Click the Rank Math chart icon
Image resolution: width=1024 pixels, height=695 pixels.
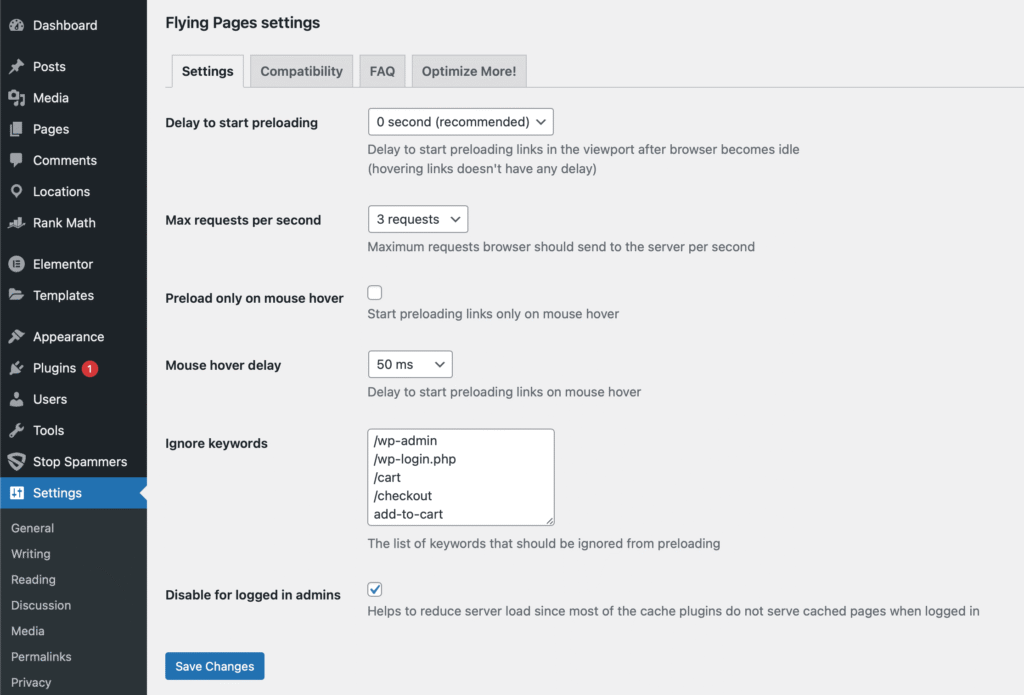coord(16,223)
